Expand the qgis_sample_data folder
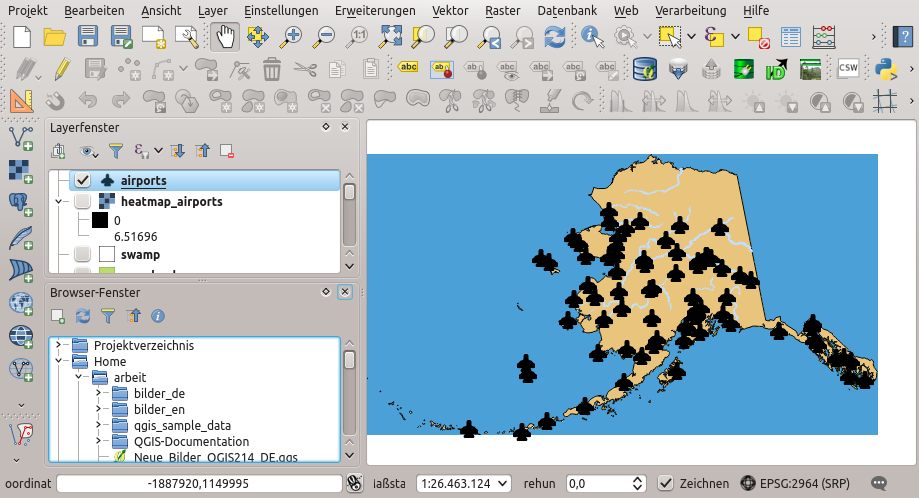Image resolution: width=919 pixels, height=498 pixels. [x=99, y=425]
